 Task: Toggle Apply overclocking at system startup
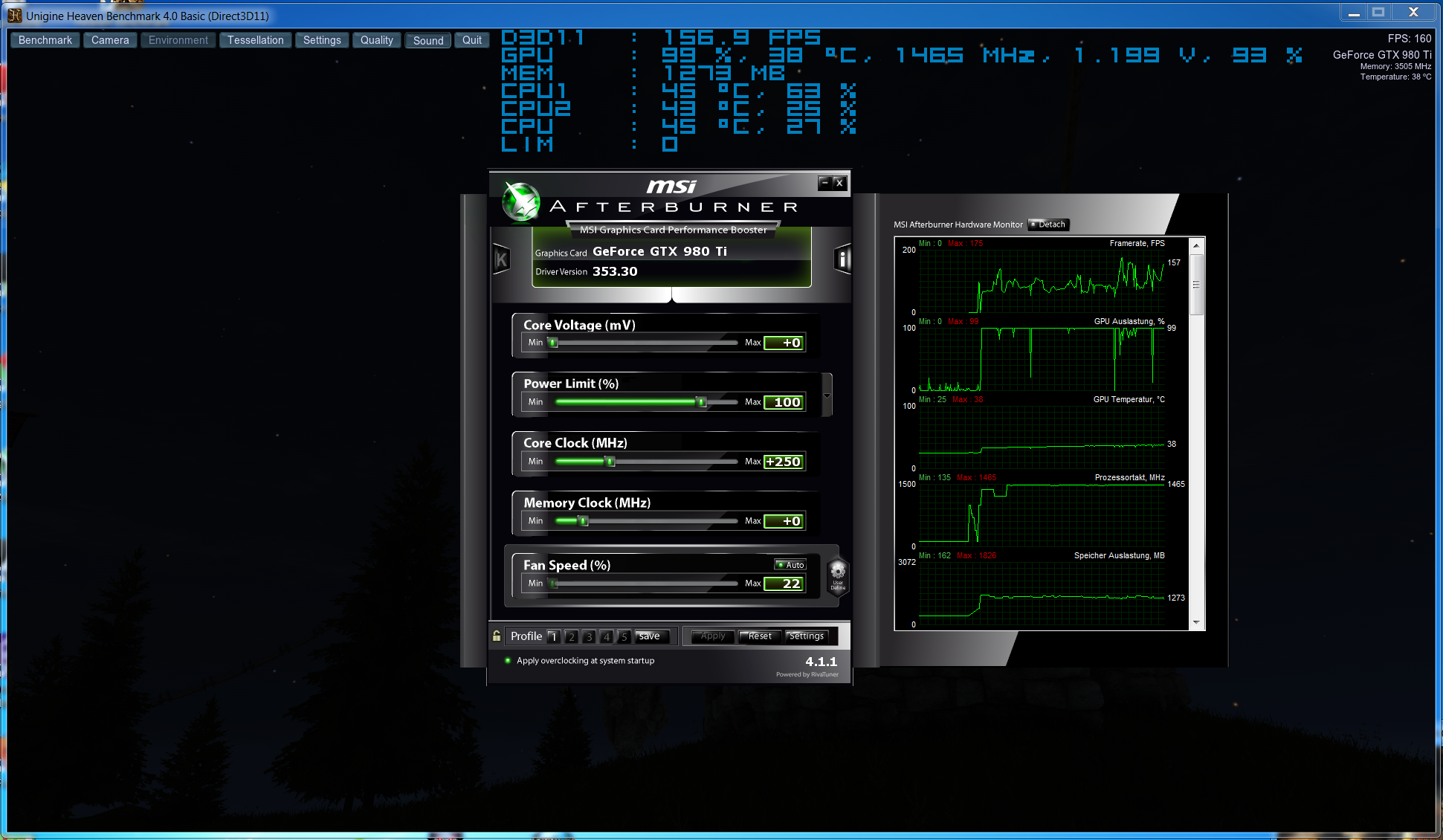pos(508,660)
